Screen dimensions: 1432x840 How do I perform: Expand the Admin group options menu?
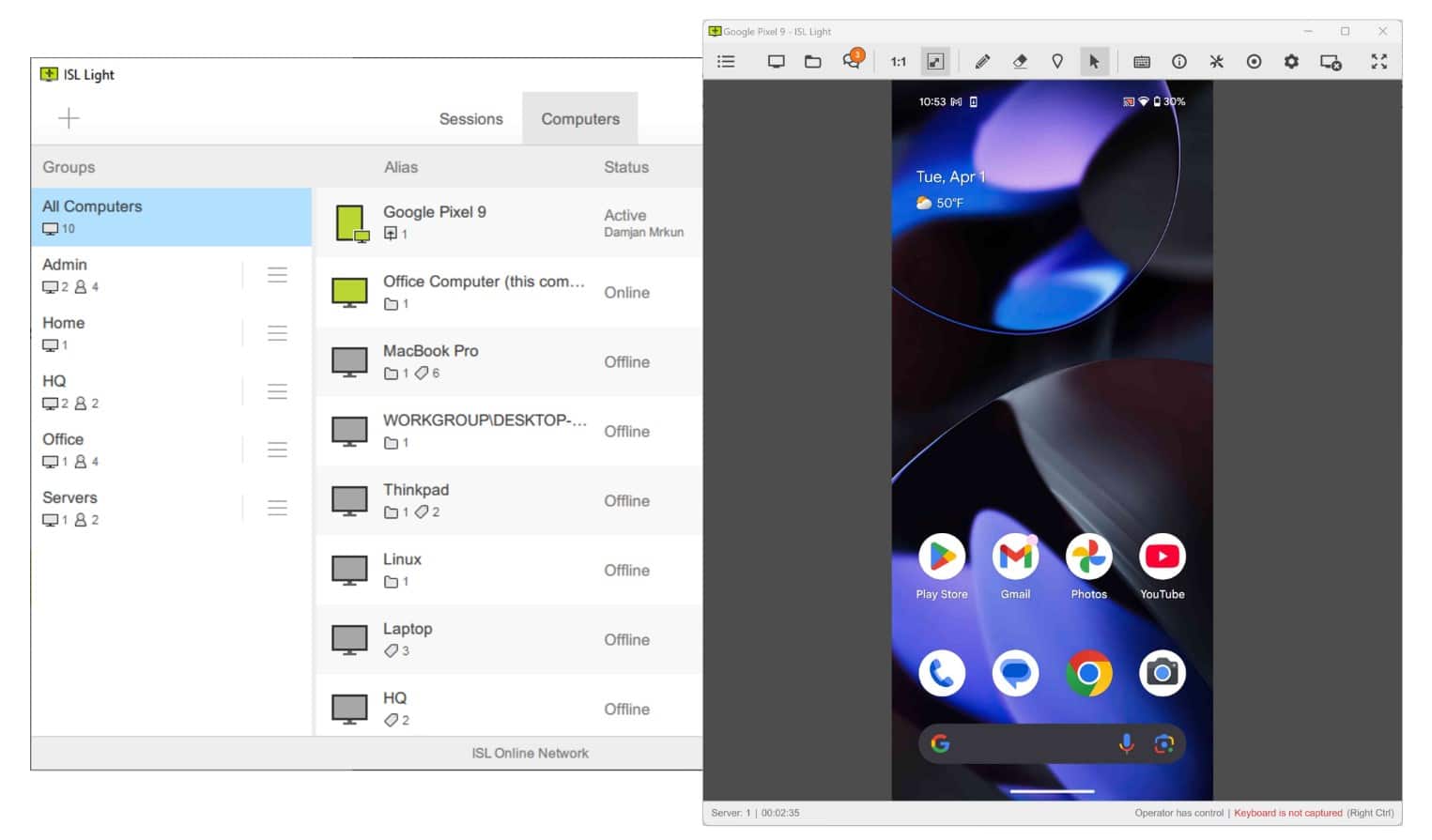[277, 275]
